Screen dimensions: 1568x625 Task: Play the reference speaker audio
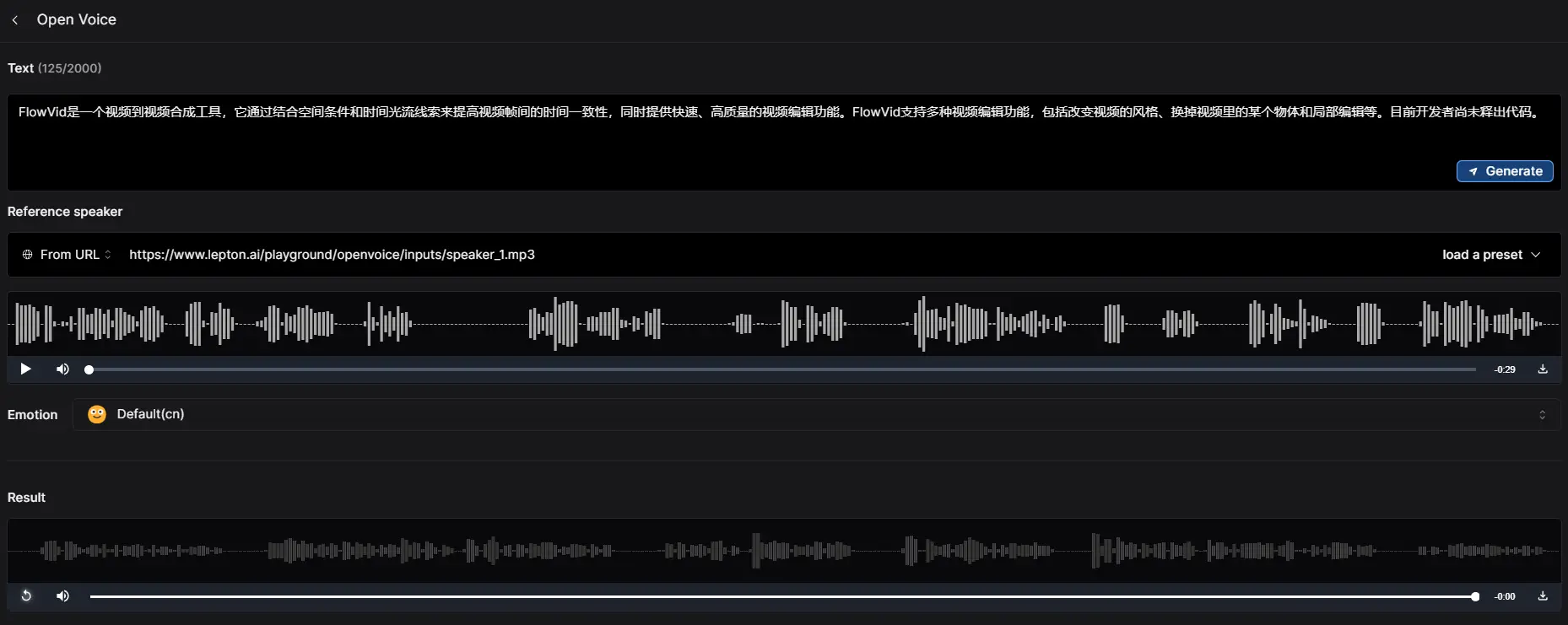coord(25,369)
